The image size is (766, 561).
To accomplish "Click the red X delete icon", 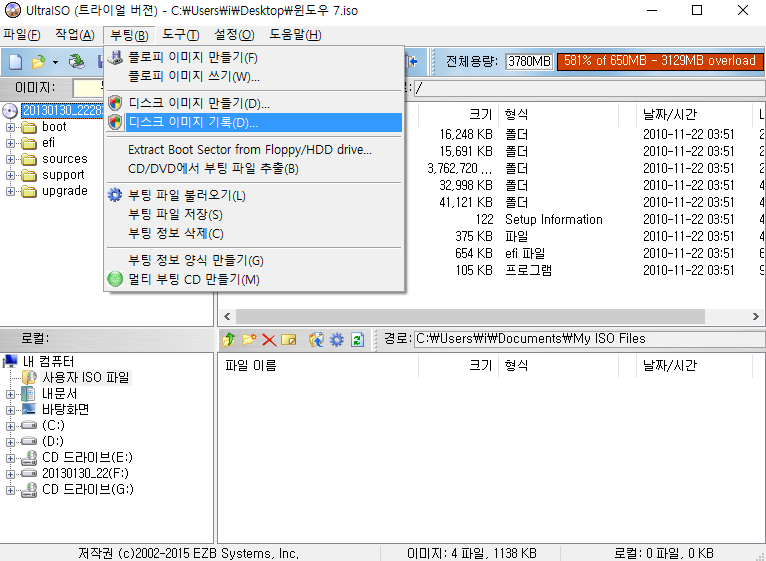I will pos(269,339).
